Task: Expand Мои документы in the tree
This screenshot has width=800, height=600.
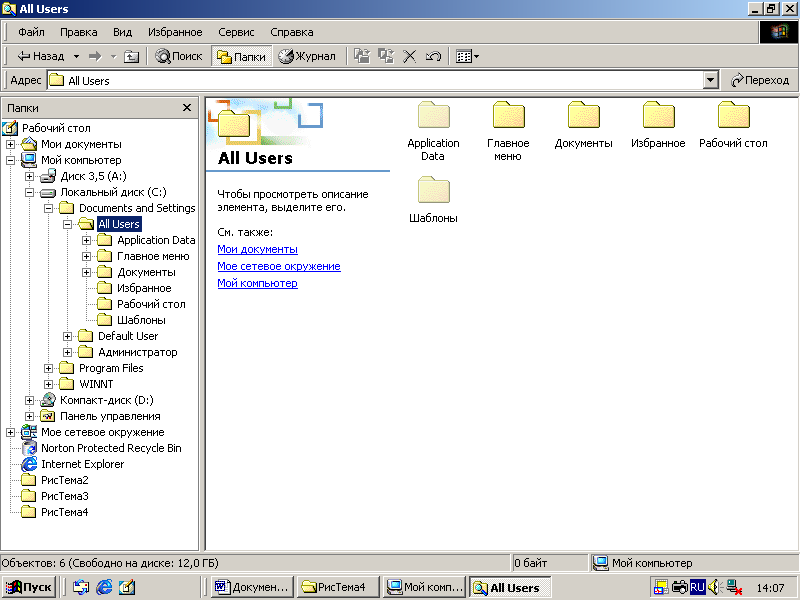Action: 10,144
